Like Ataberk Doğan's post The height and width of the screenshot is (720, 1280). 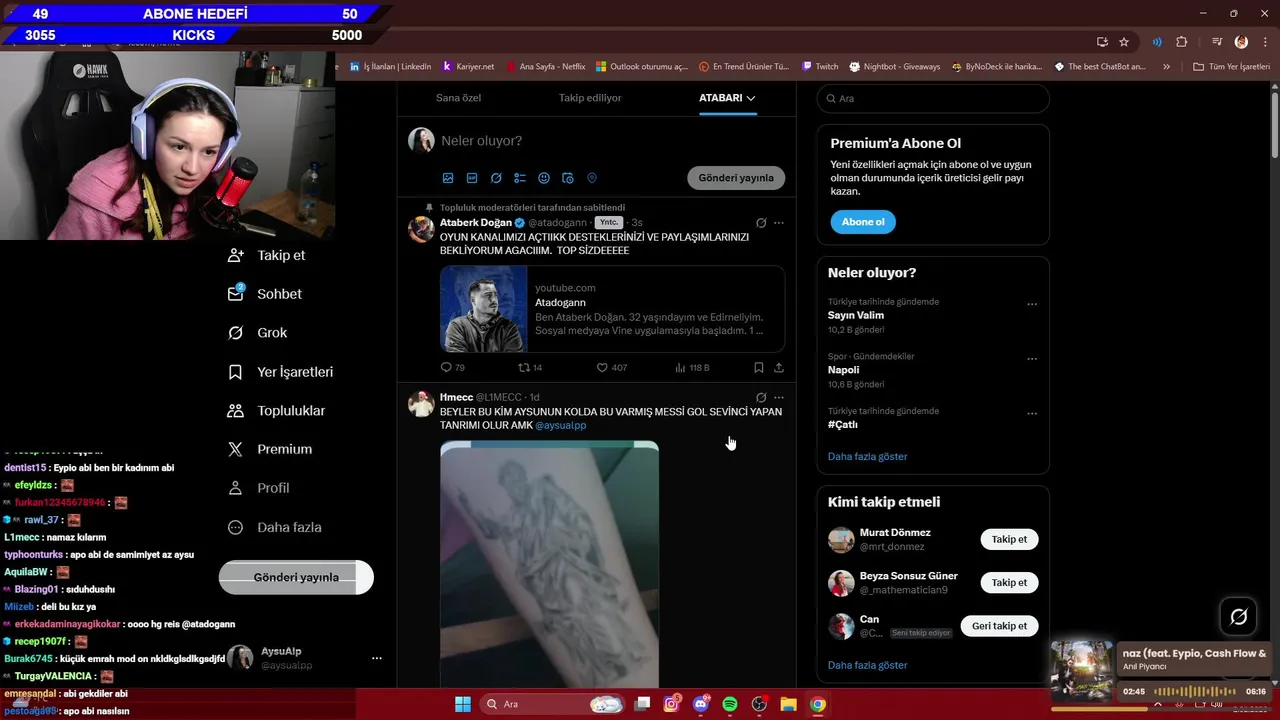pyautogui.click(x=611, y=367)
